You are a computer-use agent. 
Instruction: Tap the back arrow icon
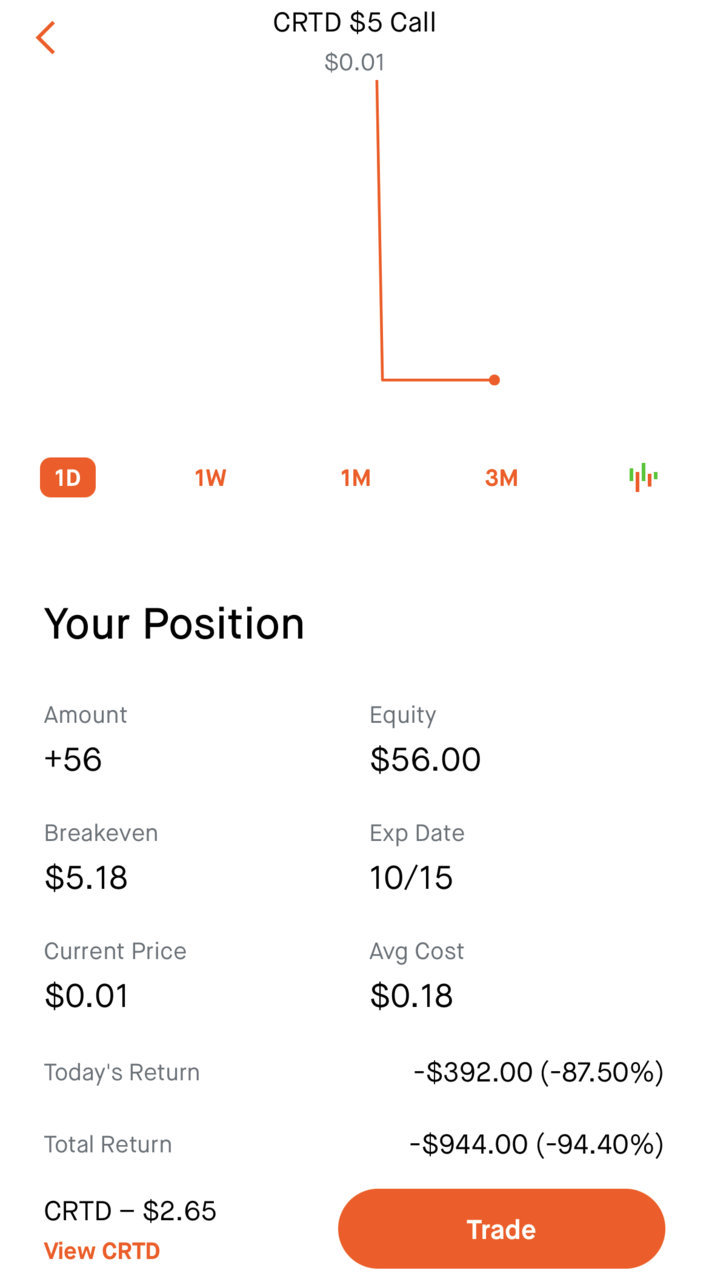(45, 38)
